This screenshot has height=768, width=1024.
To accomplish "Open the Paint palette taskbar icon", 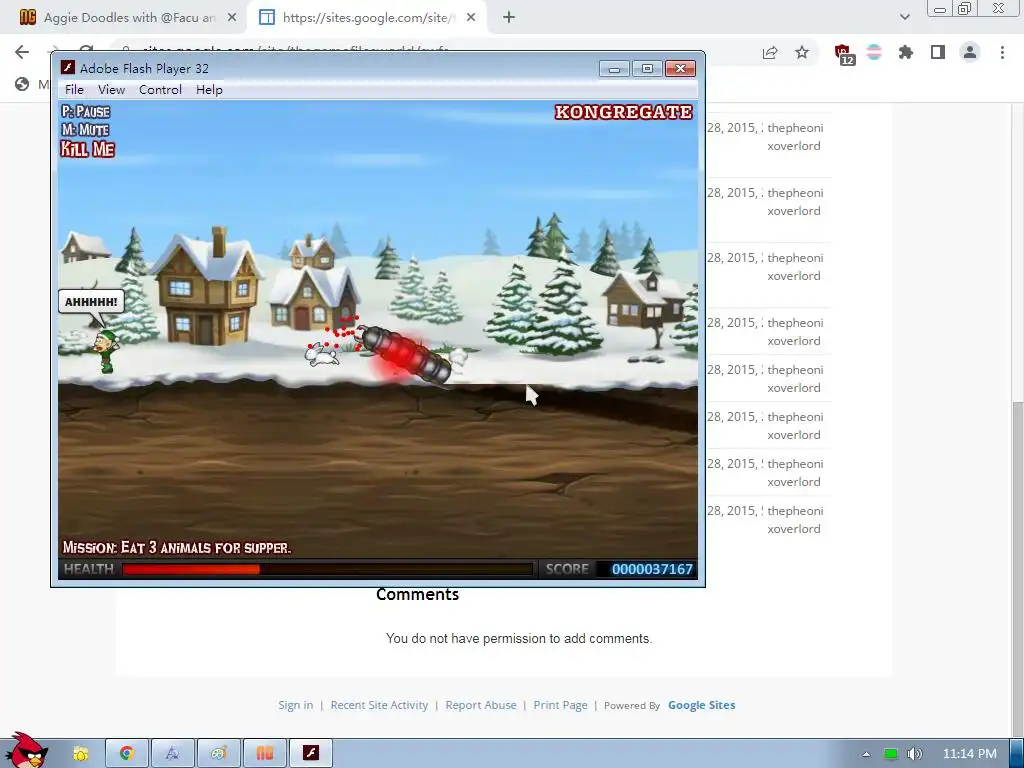I will (x=219, y=754).
